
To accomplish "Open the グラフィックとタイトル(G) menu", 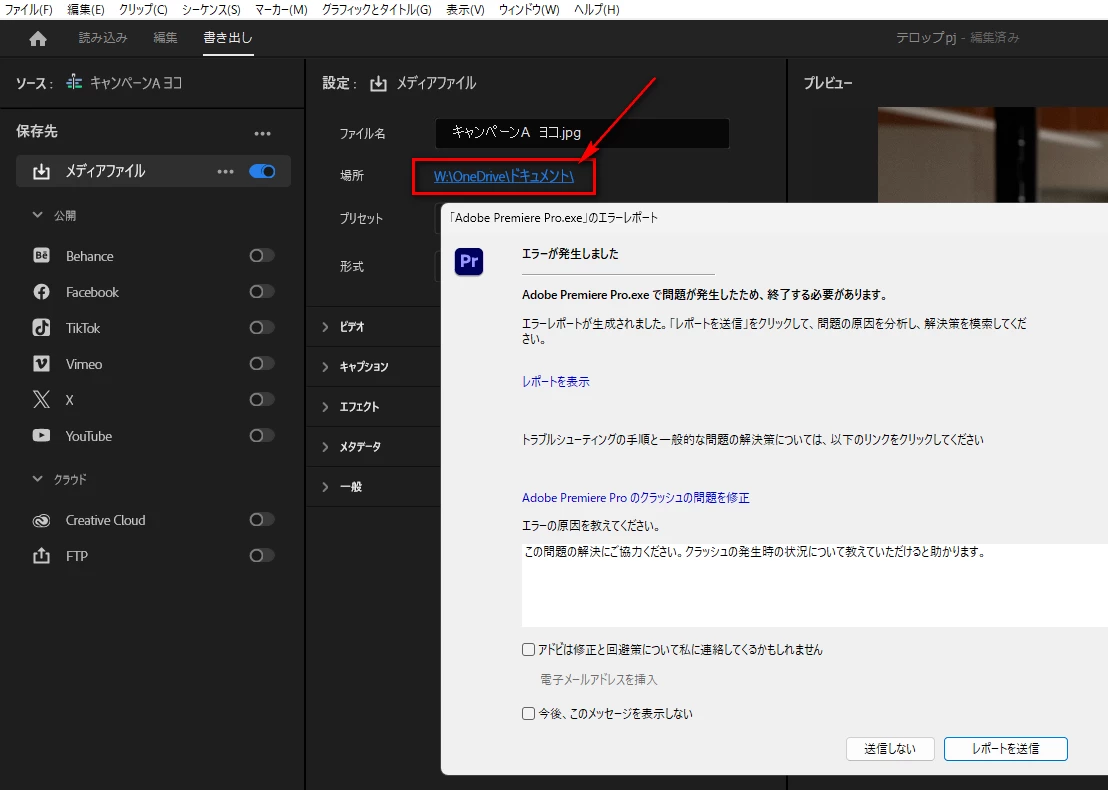I will [x=377, y=10].
